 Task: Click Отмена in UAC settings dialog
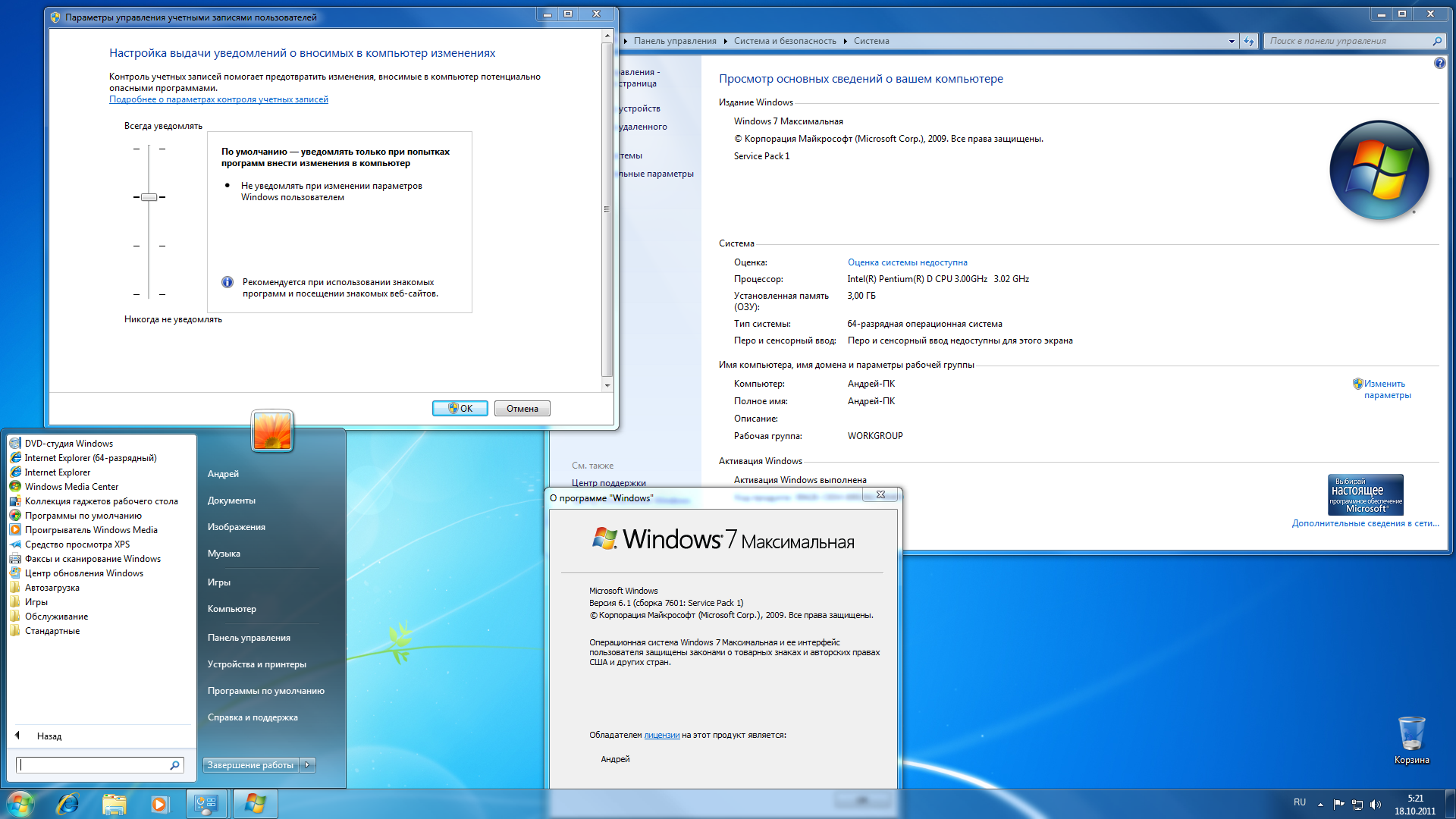522,408
